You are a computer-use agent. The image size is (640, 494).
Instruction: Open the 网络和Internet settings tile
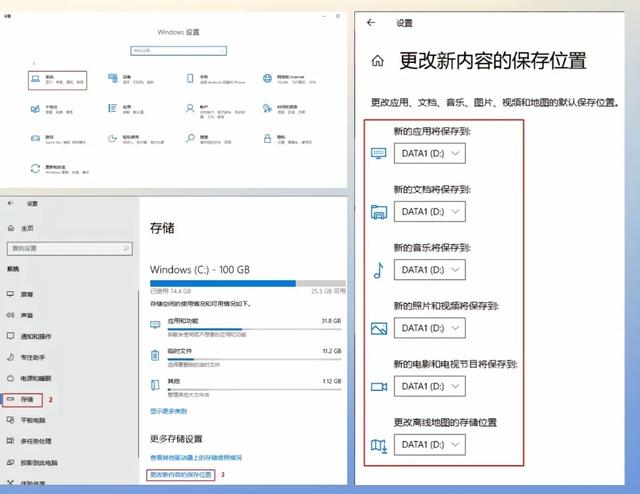coord(289,80)
